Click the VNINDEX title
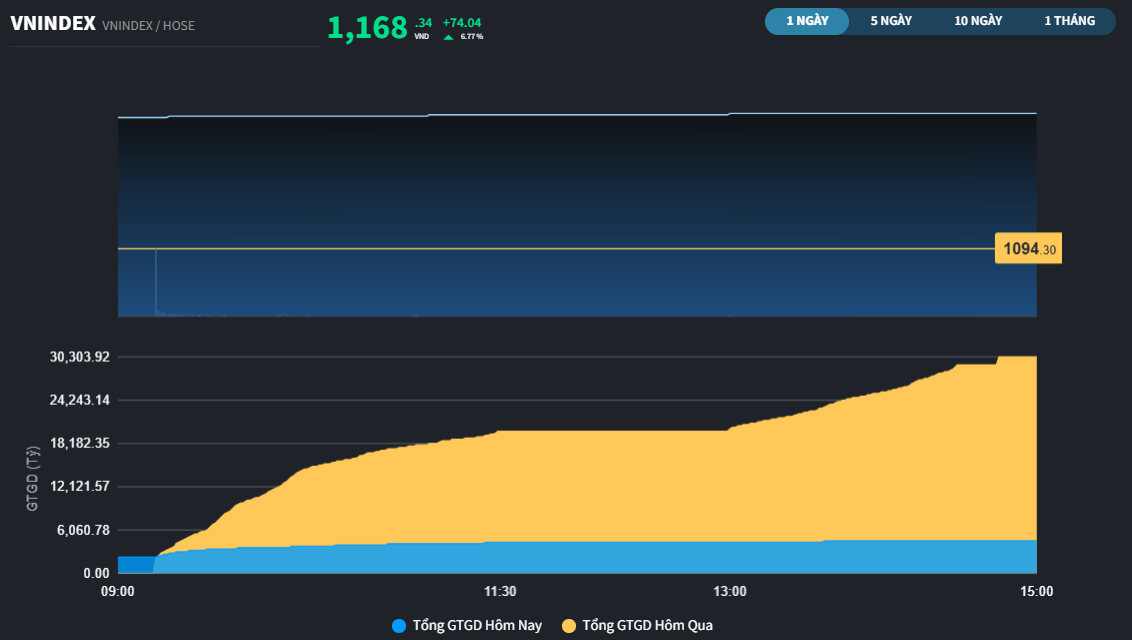 coord(53,24)
